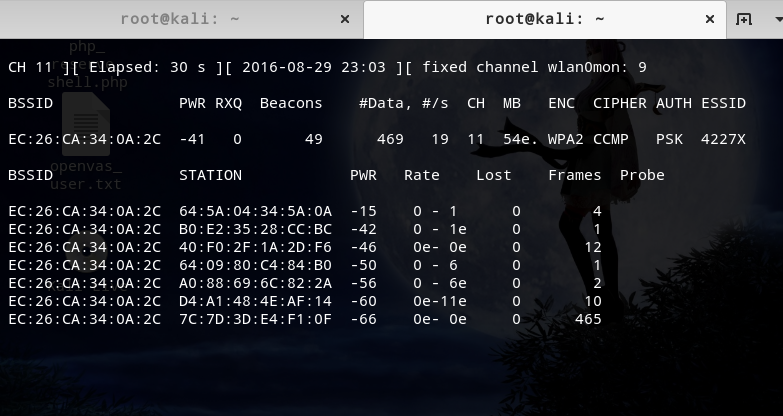Click the STATION column header

(210, 175)
